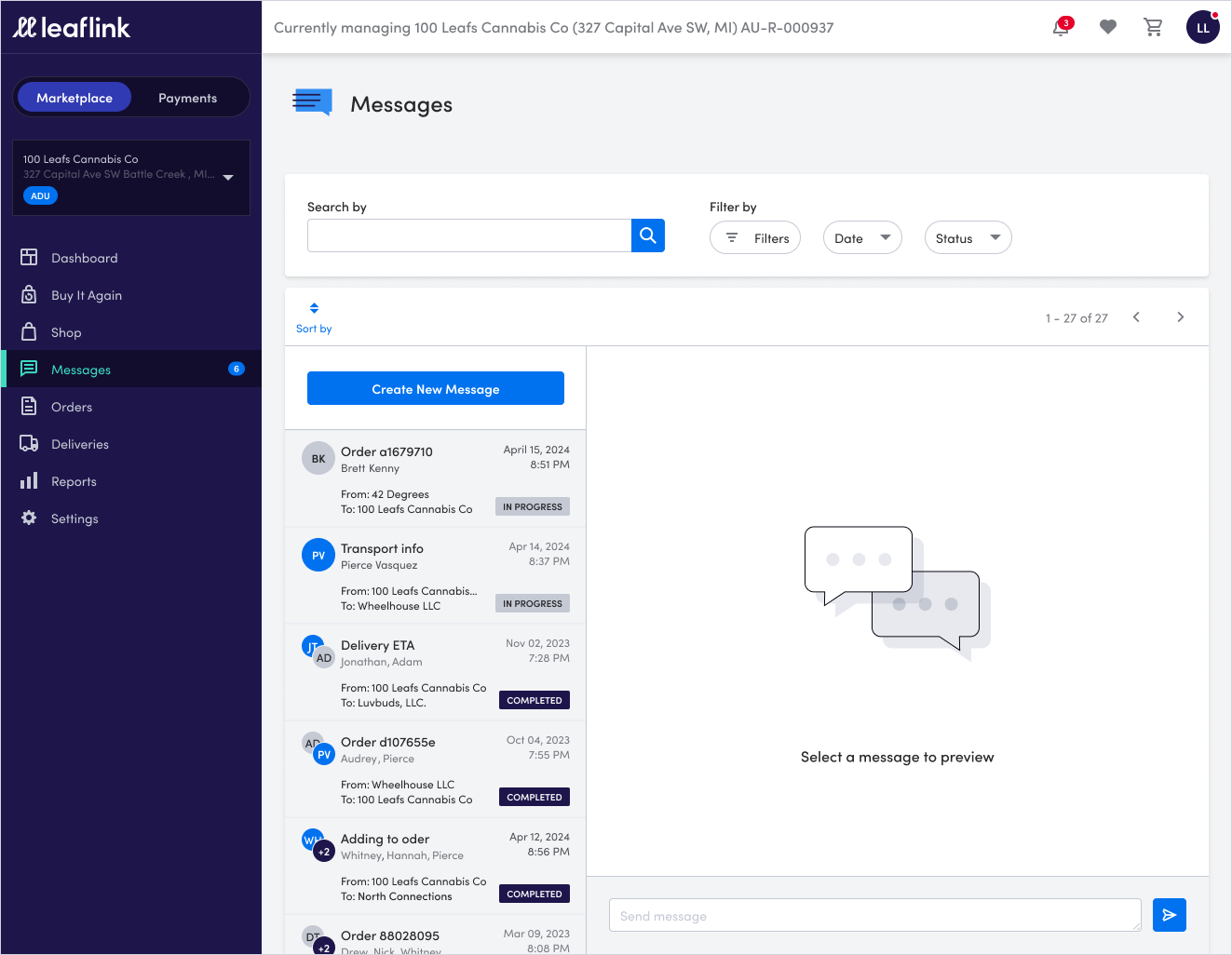1232x955 pixels.
Task: Click the Send message input box
Action: click(x=875, y=915)
